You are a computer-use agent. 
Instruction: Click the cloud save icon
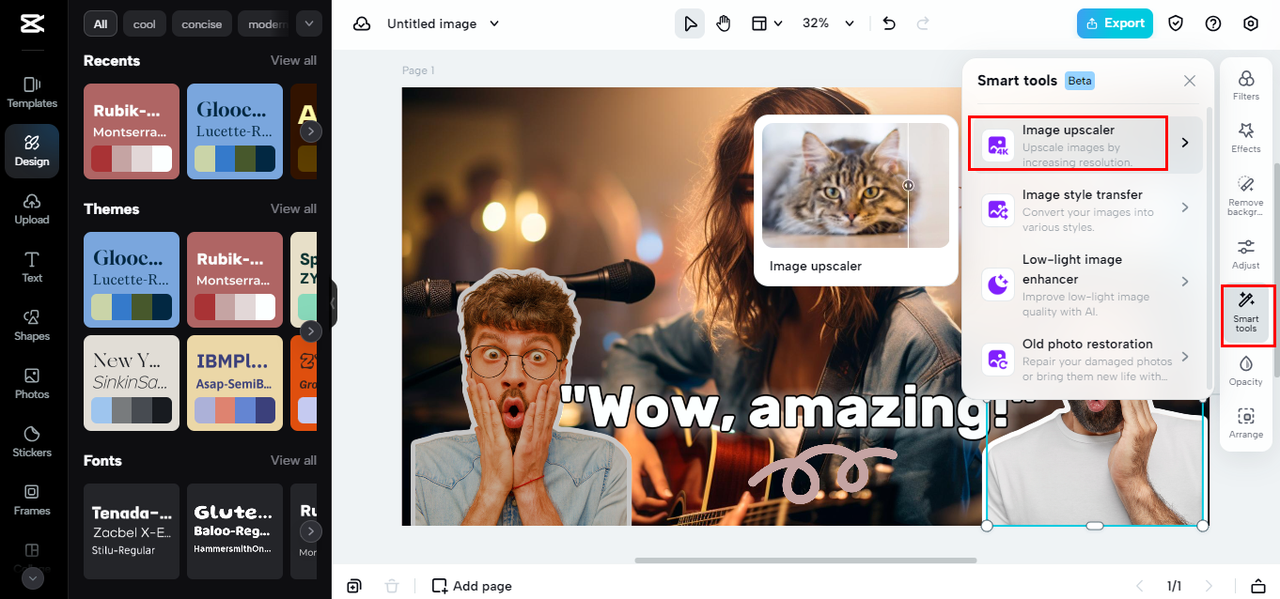coord(362,24)
